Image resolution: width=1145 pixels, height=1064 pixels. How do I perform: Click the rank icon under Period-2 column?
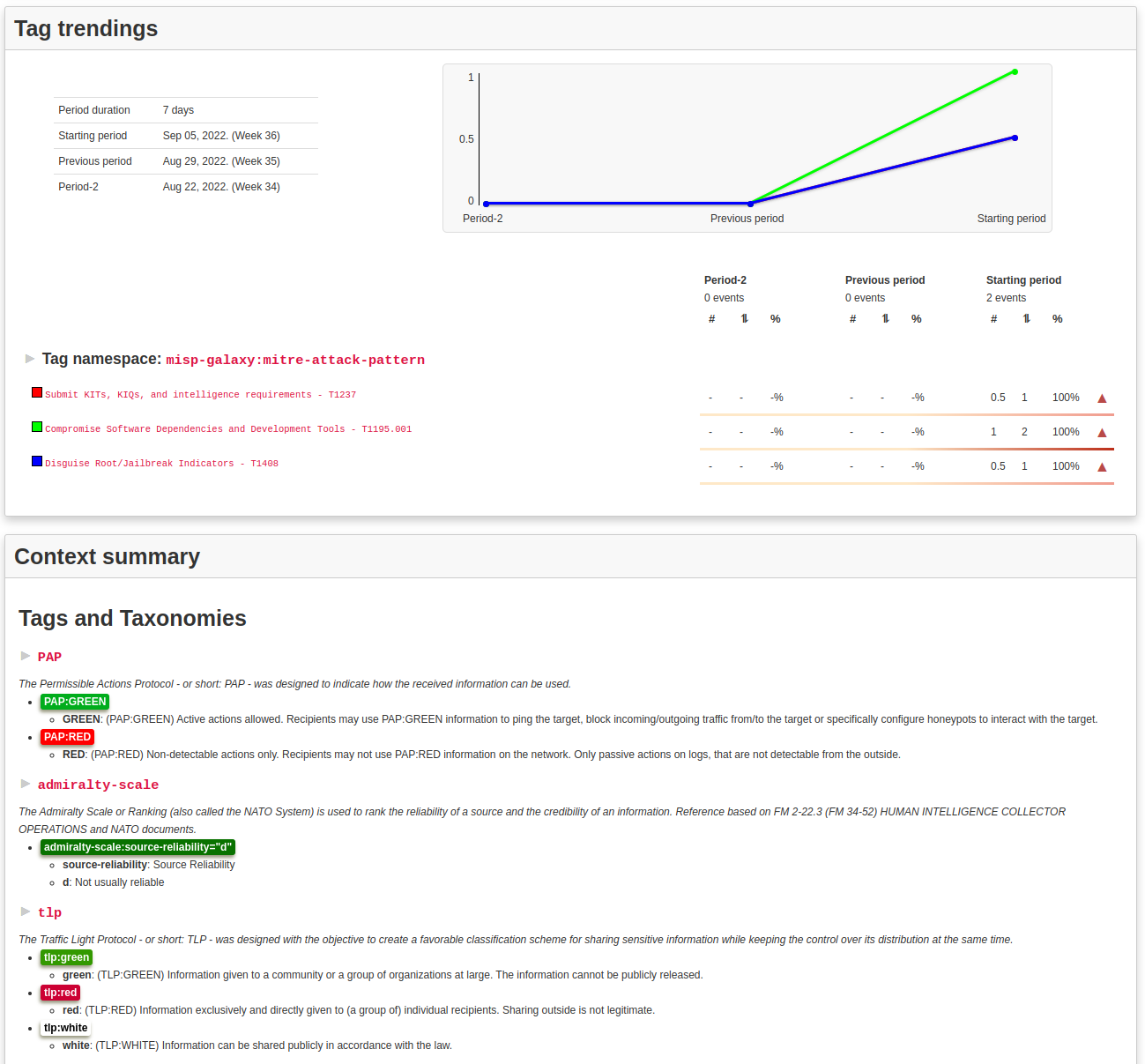[x=744, y=319]
